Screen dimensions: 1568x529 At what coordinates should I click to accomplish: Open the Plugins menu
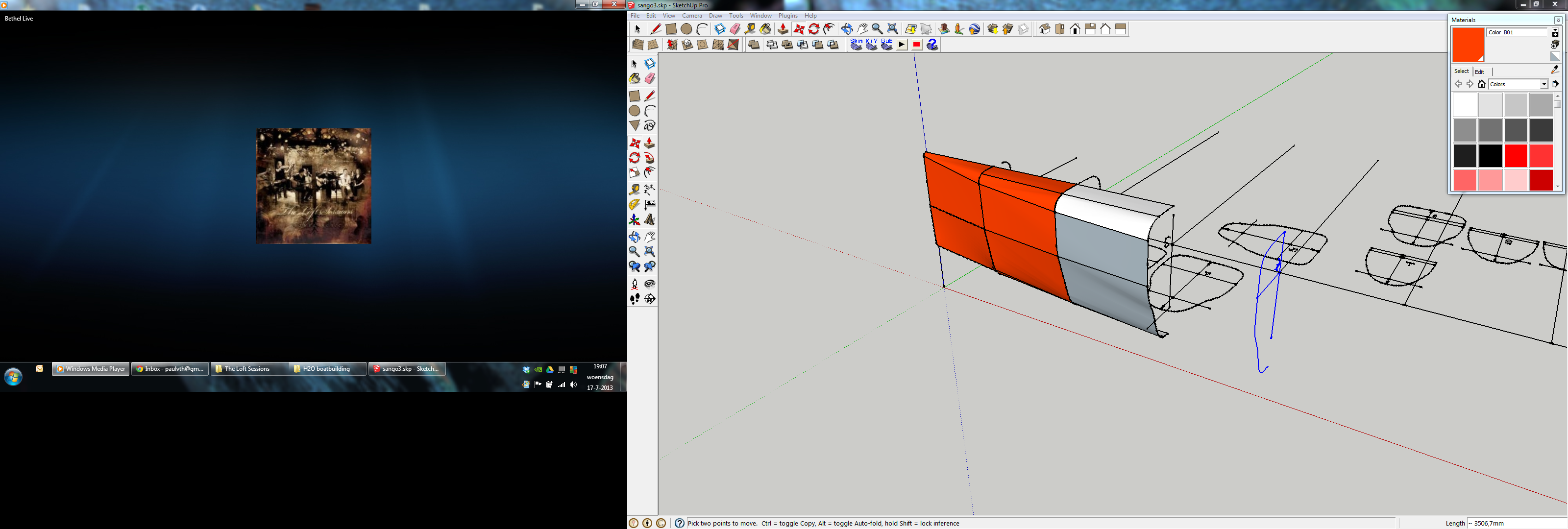(787, 16)
